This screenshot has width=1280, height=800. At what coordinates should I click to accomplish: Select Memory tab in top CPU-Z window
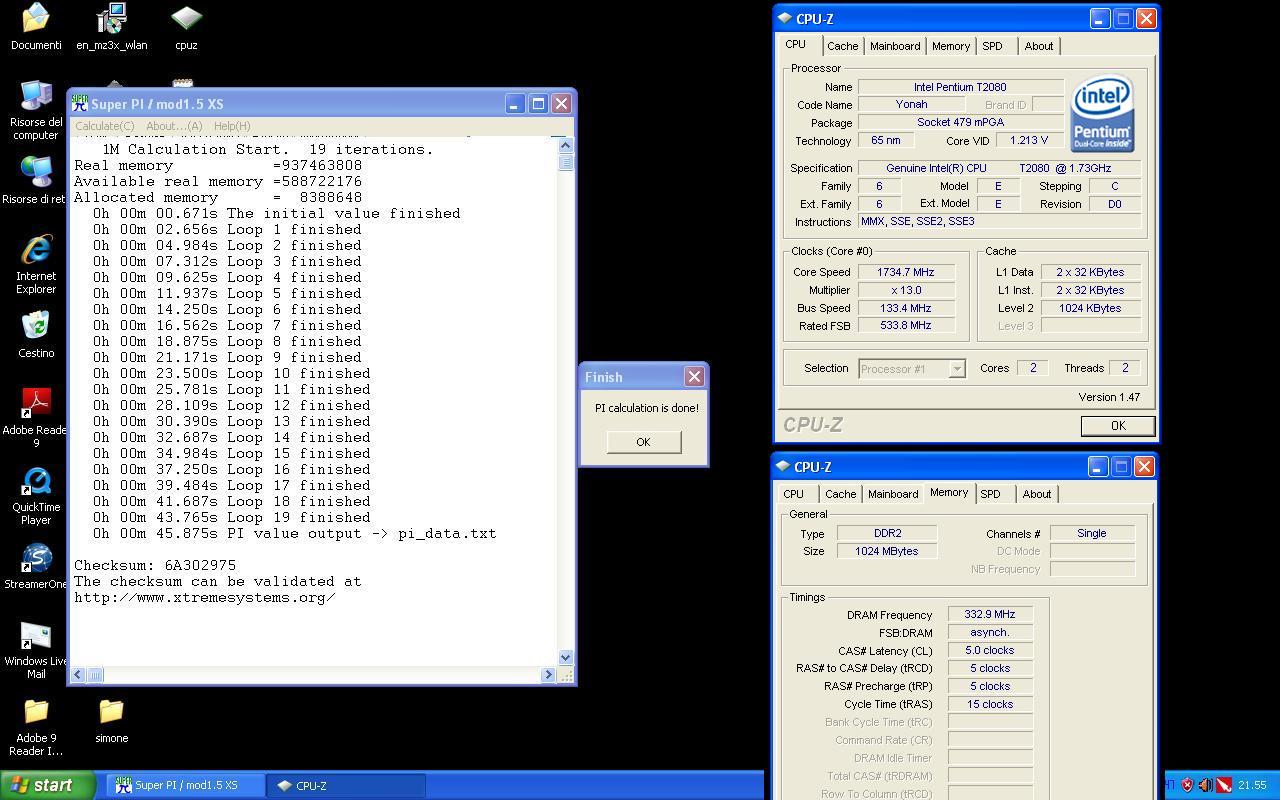(951, 46)
